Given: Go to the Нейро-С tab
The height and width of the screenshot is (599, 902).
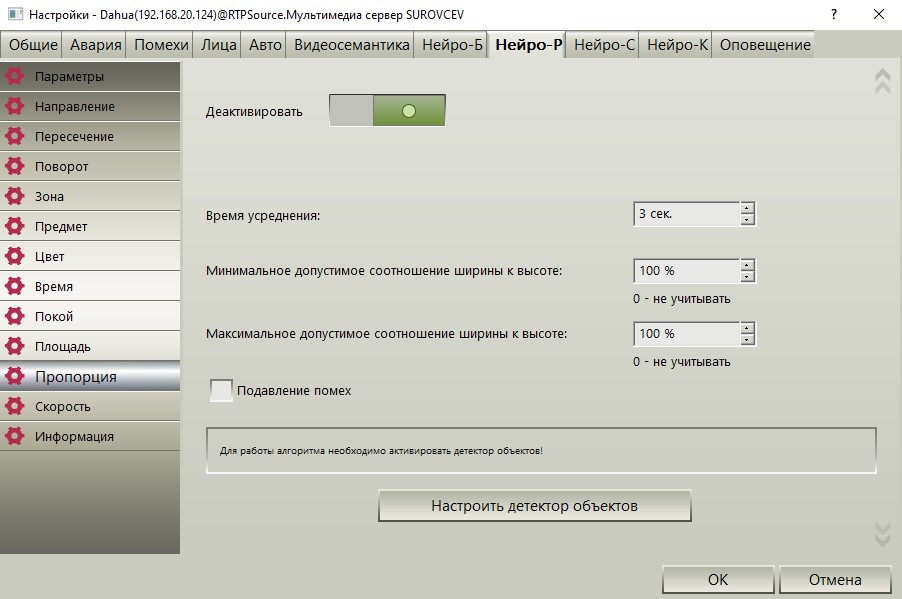Looking at the screenshot, I should click(604, 44).
